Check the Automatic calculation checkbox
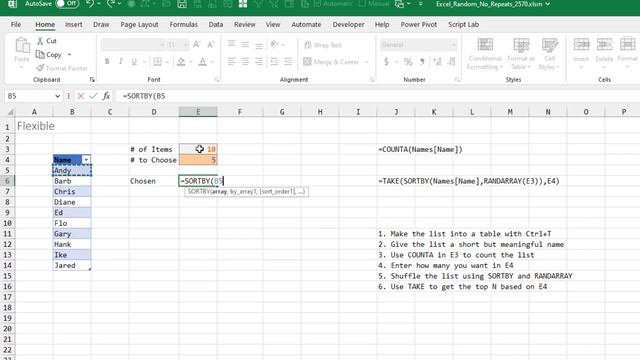Screen dimensions: 640x360 [318, 4]
